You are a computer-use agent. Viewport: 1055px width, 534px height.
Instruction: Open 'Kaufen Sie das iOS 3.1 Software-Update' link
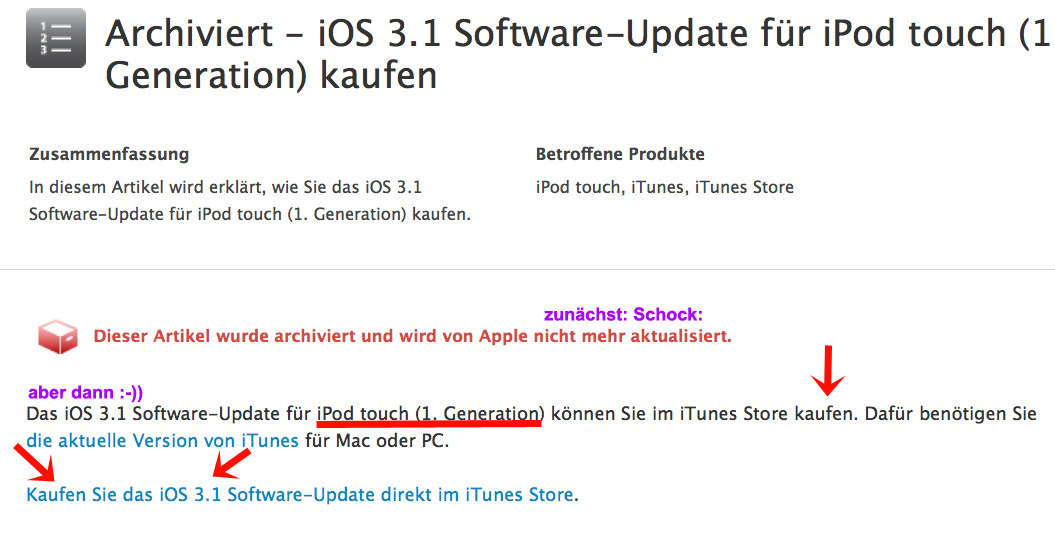(x=300, y=495)
